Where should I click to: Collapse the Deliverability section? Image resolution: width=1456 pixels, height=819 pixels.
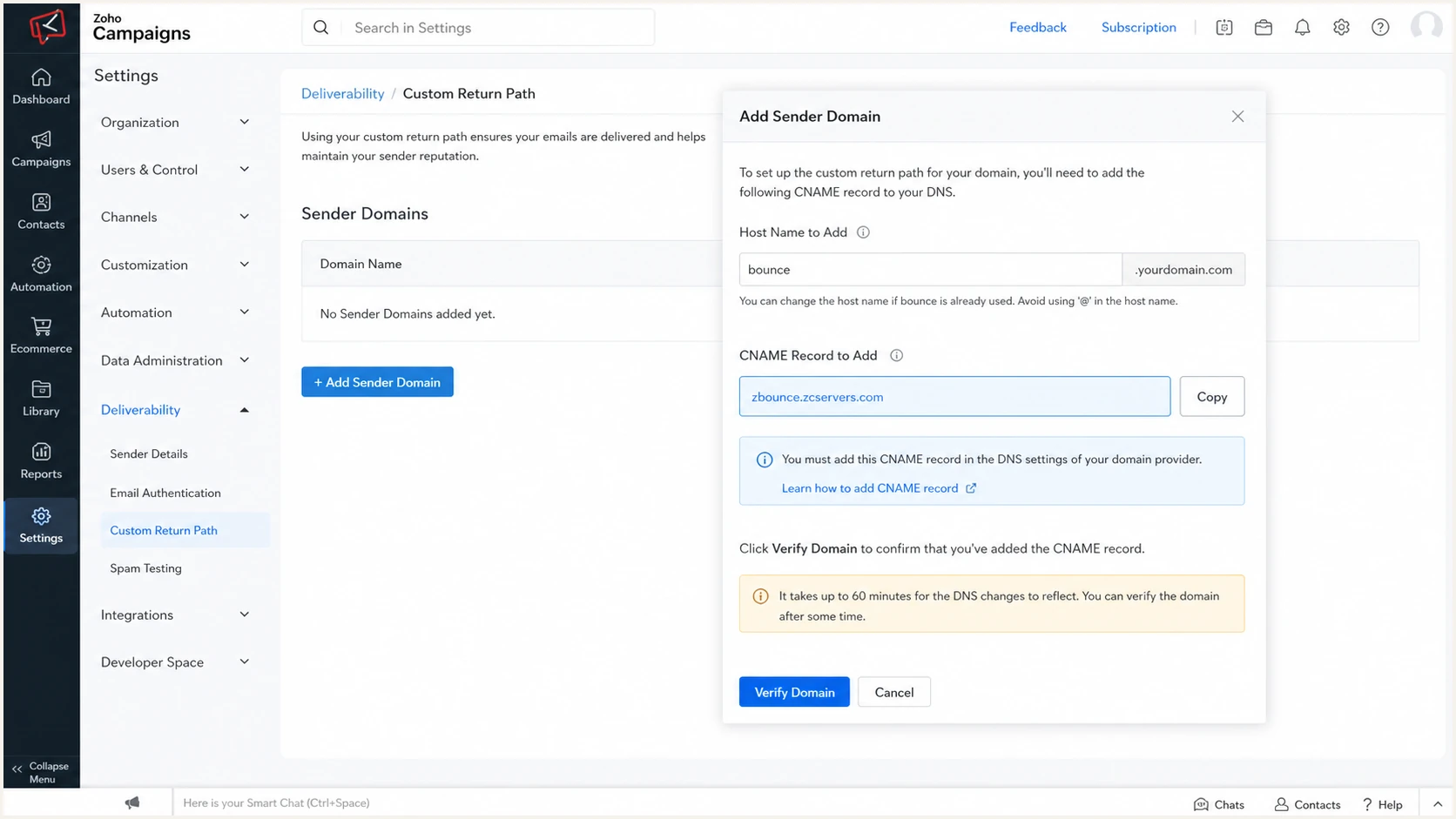[x=175, y=410]
